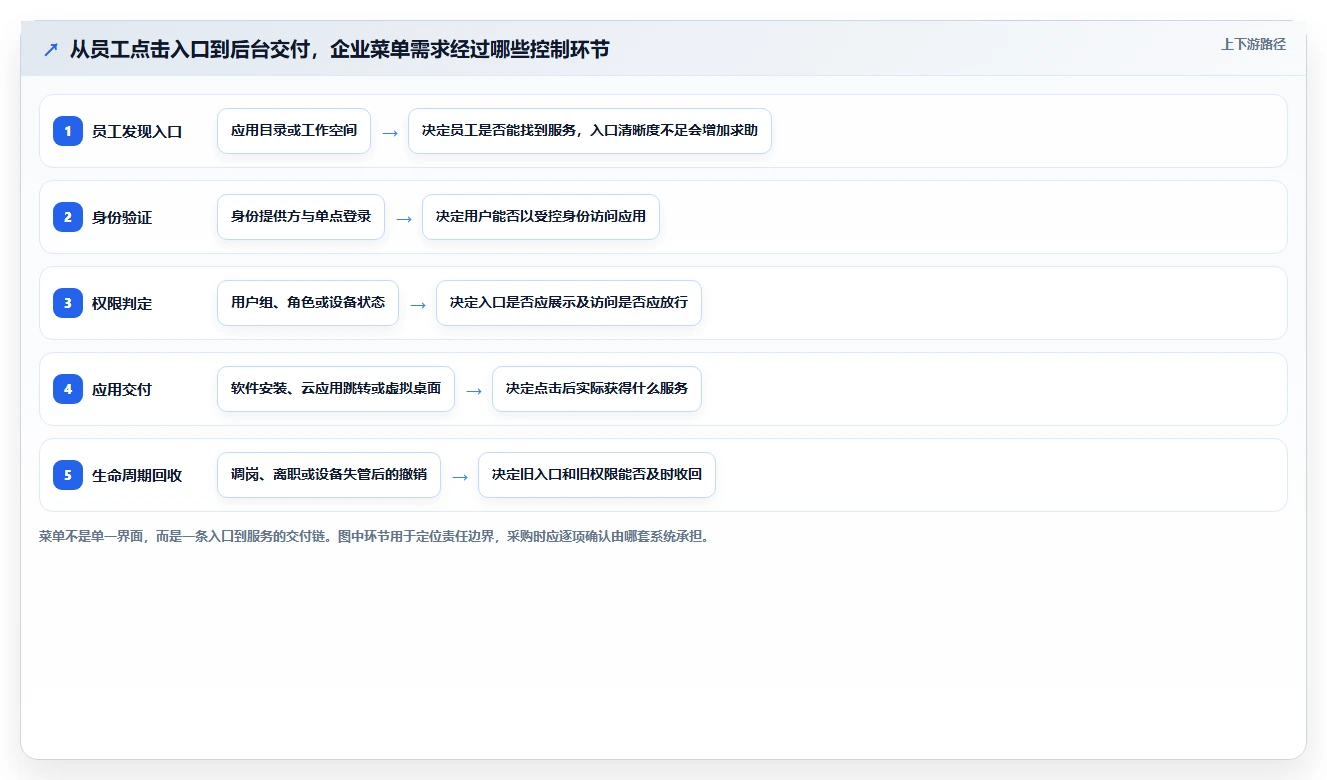Click 决定旧入口和旧权限能否及时收回 box

point(597,475)
